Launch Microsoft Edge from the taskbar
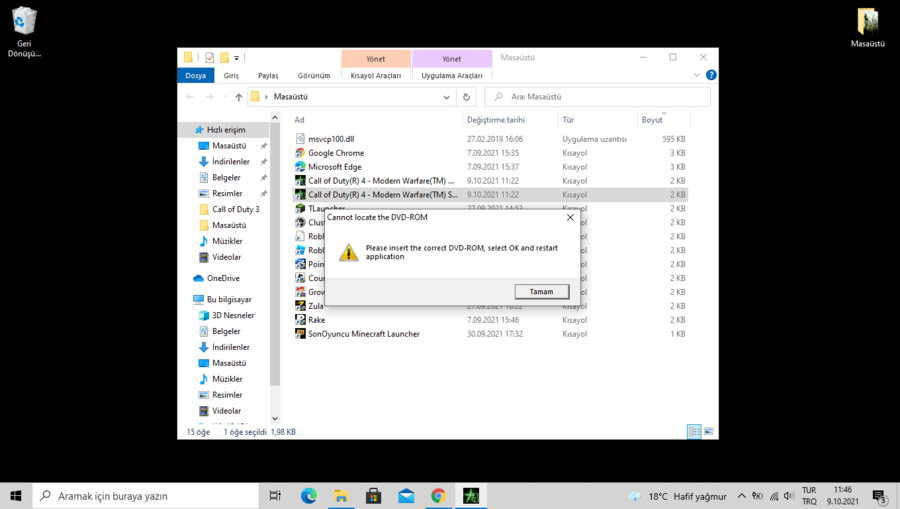 [309, 496]
